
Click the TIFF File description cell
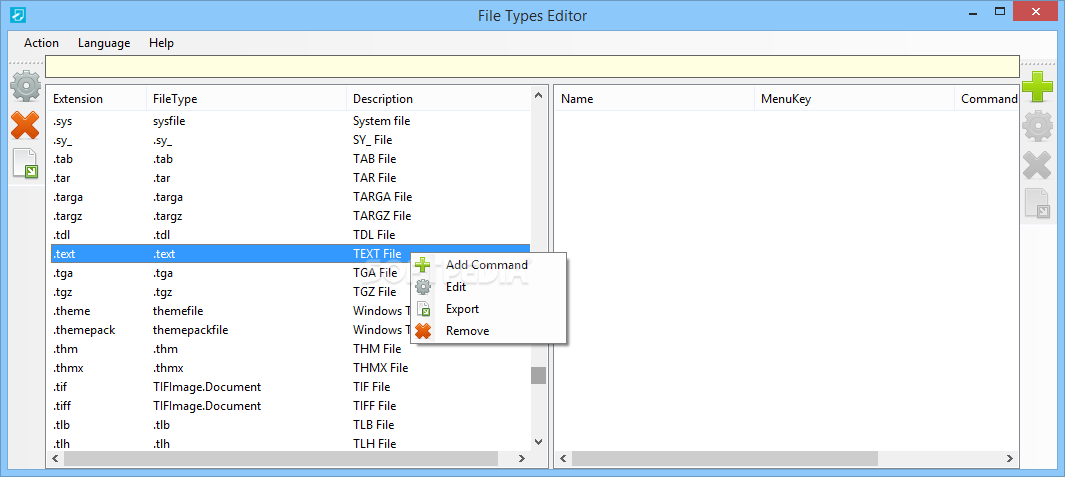click(374, 406)
